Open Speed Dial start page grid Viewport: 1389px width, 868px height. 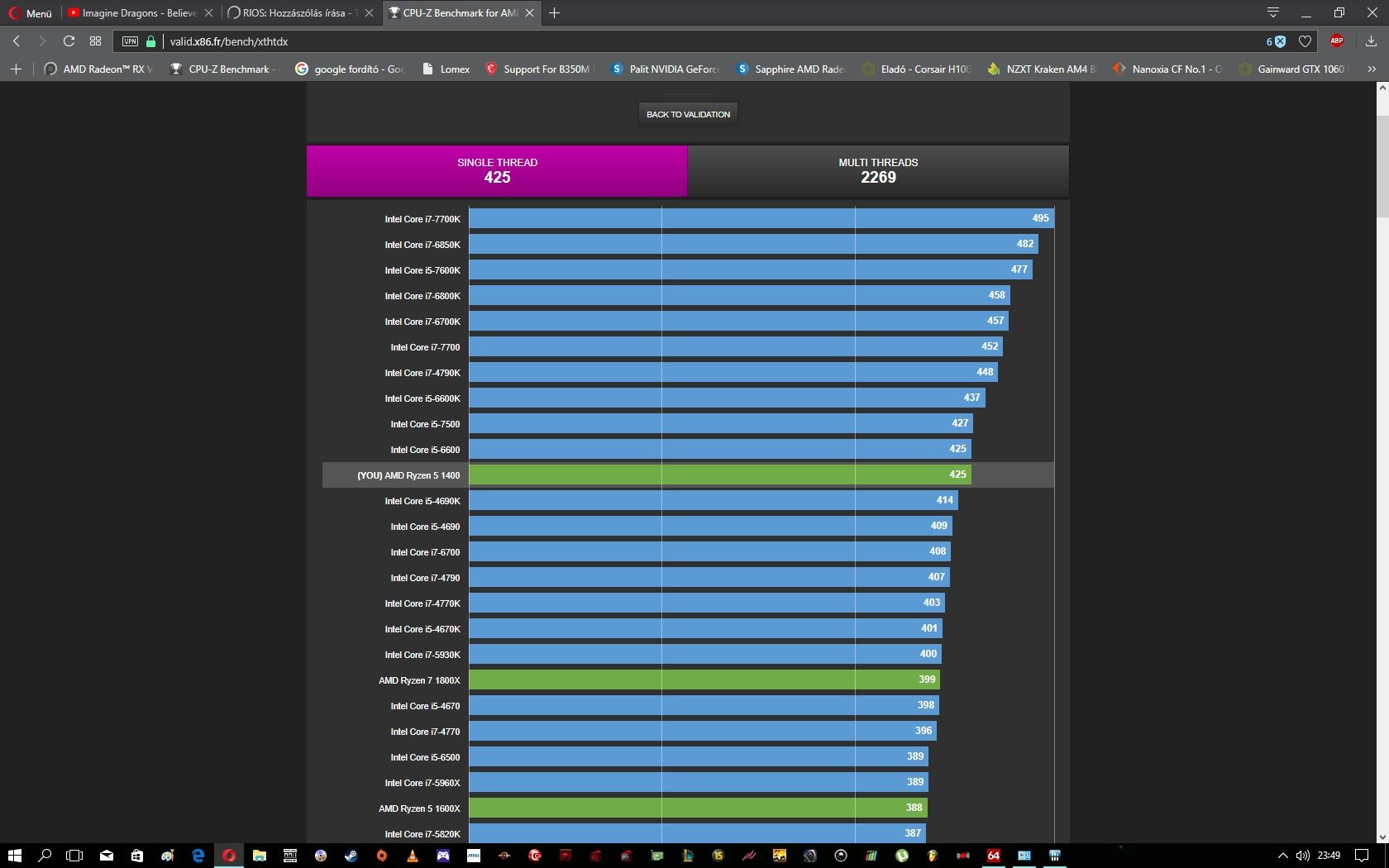coord(95,41)
